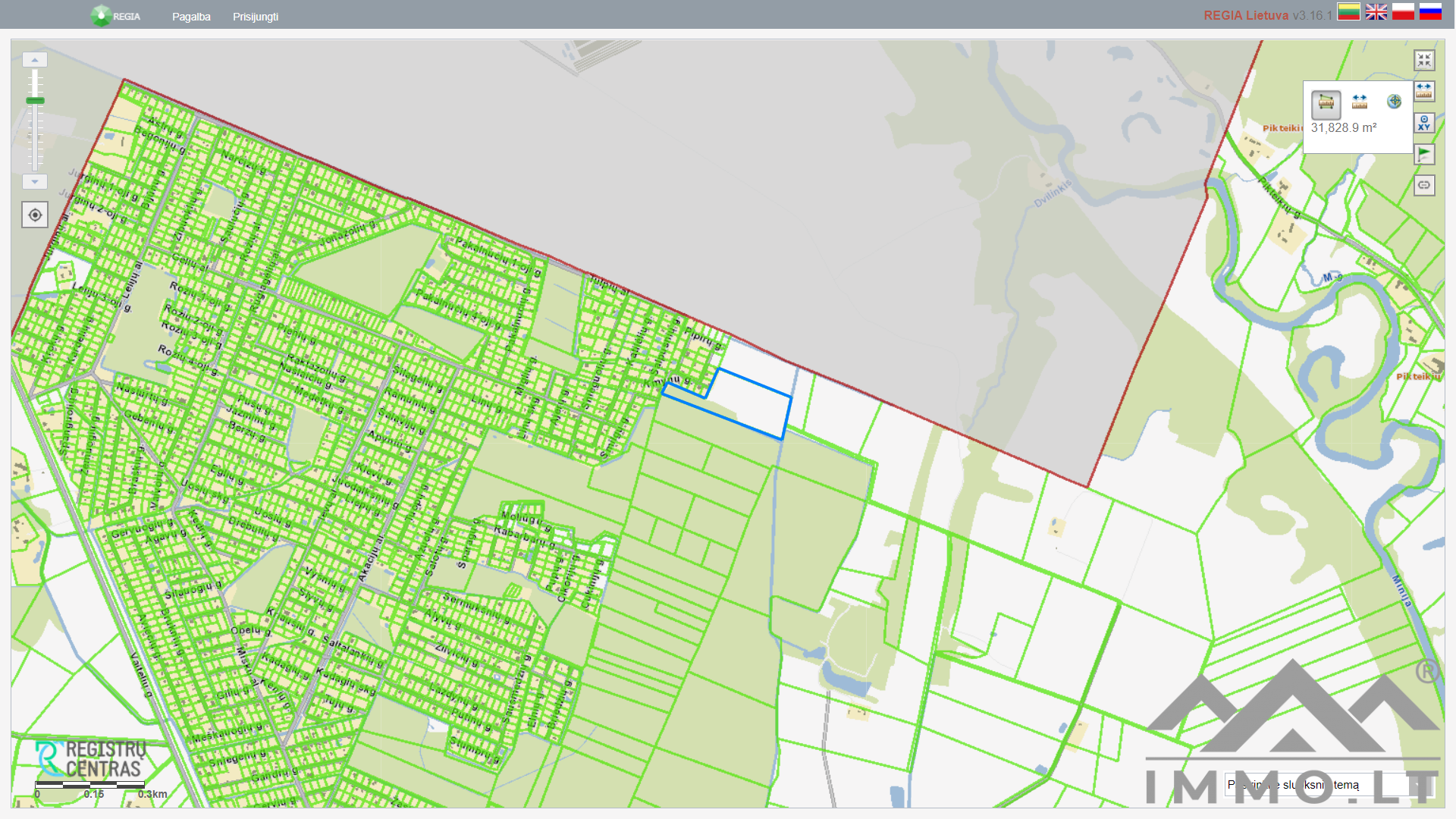This screenshot has height=819, width=1456.
Task: Click the Registrų Centras logo
Action: coord(91,758)
